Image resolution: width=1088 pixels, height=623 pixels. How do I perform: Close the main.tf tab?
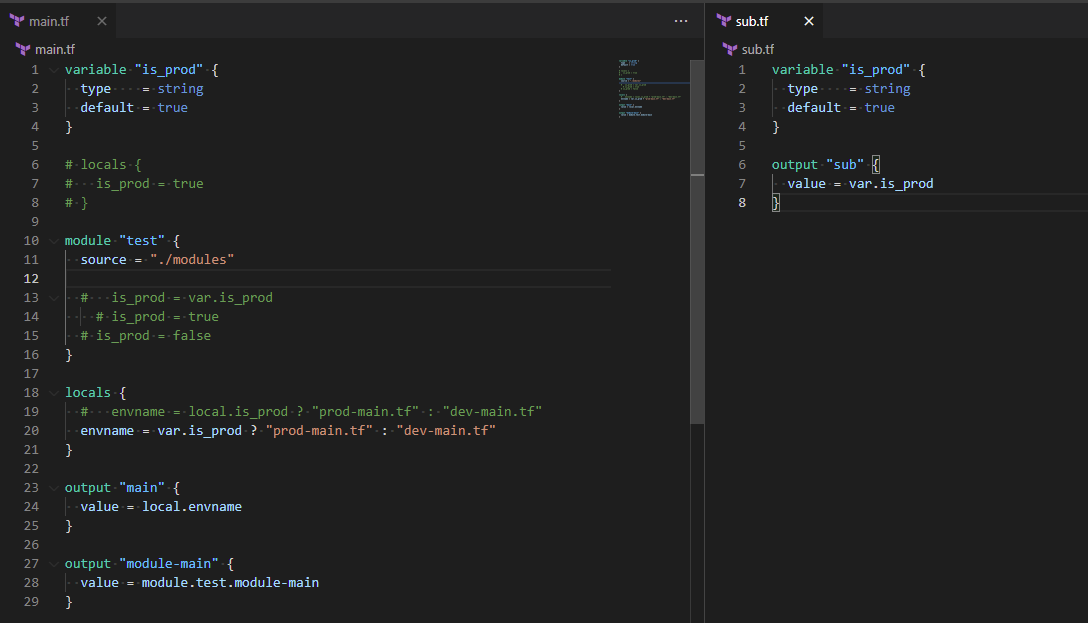click(102, 21)
